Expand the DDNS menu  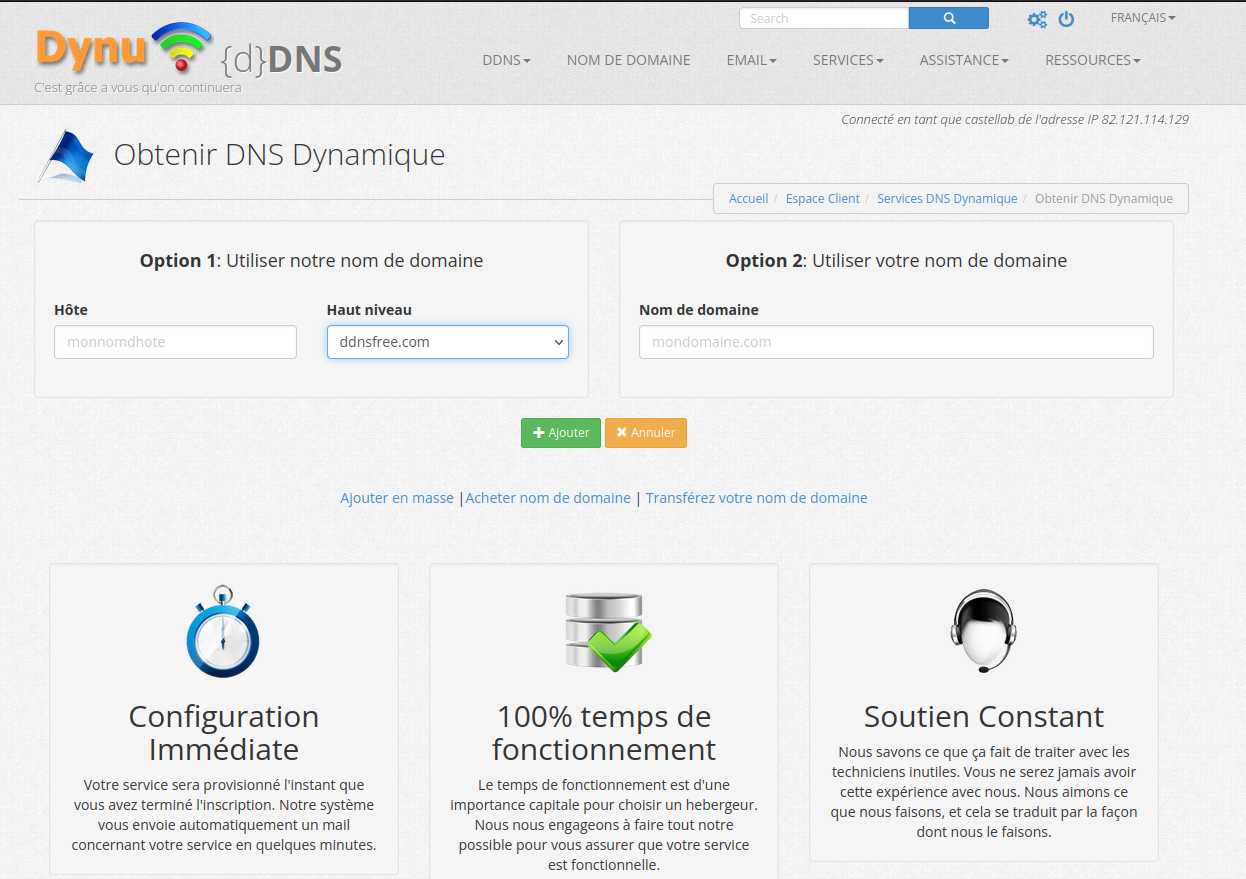point(506,60)
